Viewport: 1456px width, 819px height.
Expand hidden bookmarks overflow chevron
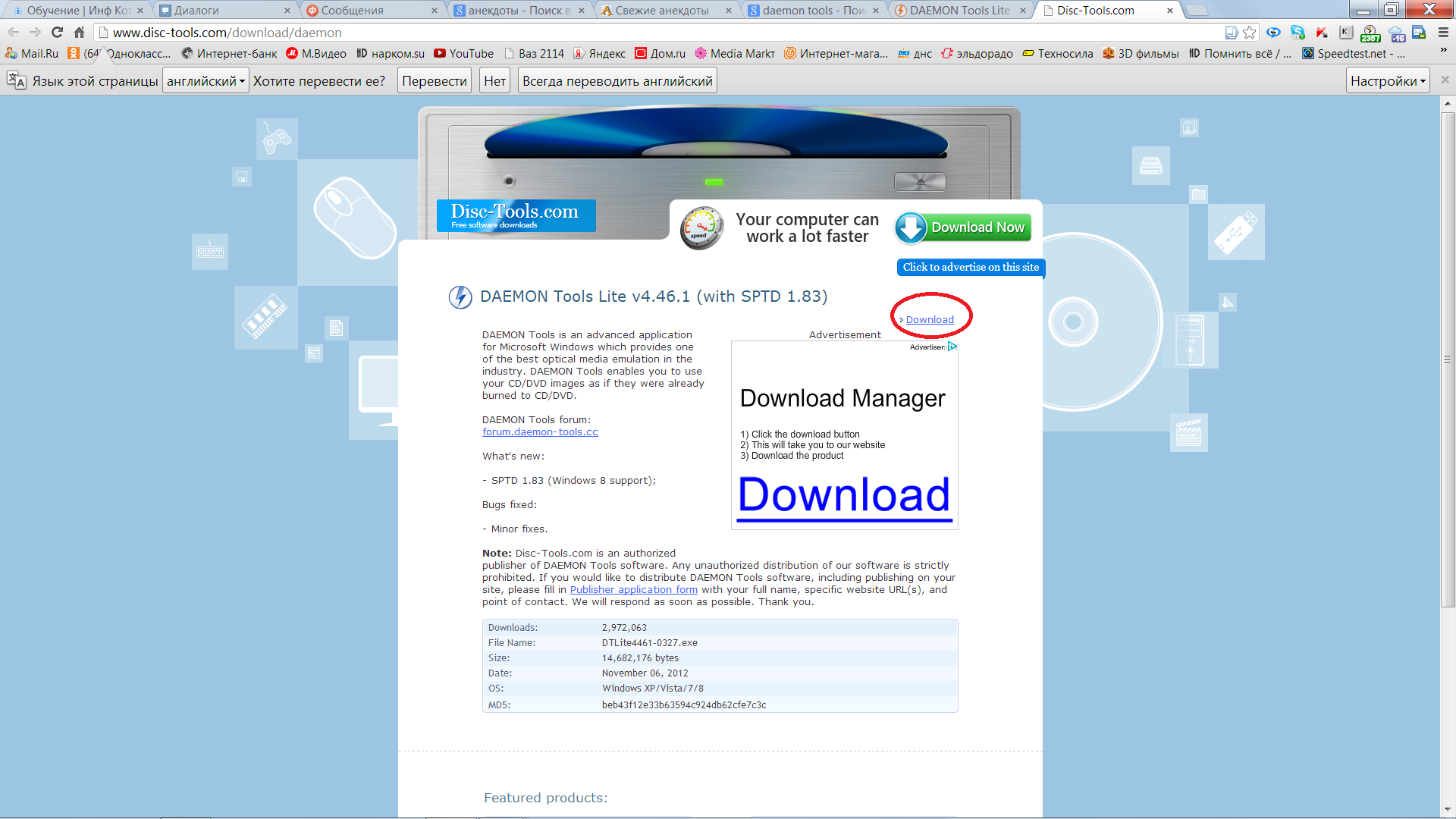1443,51
